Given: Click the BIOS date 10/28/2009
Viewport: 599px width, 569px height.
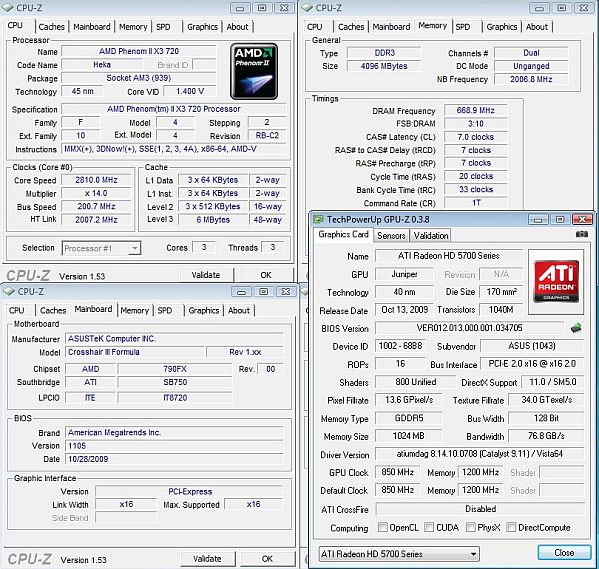Looking at the screenshot, I should pyautogui.click(x=174, y=459).
